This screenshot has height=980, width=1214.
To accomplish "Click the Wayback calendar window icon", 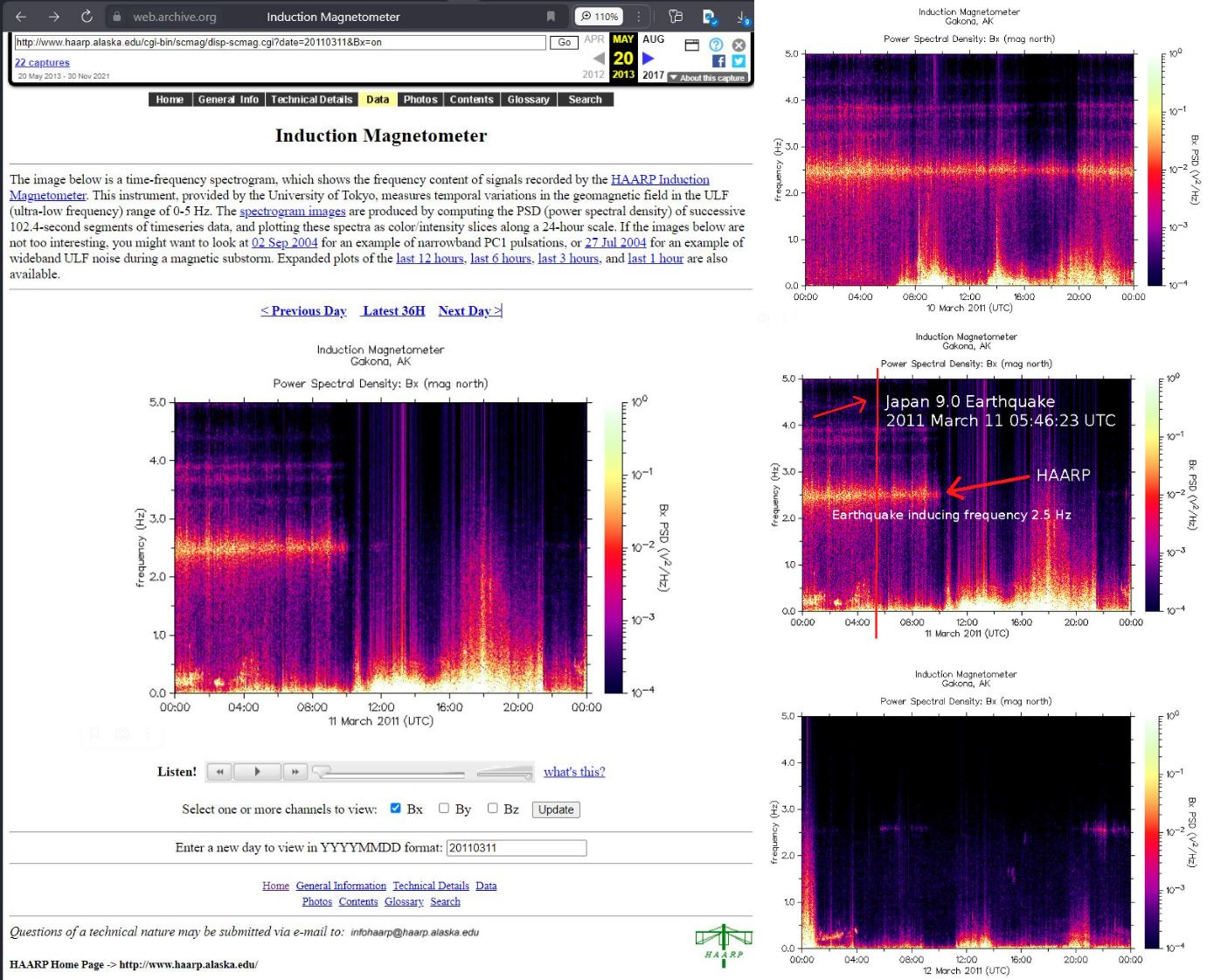I will (x=692, y=45).
